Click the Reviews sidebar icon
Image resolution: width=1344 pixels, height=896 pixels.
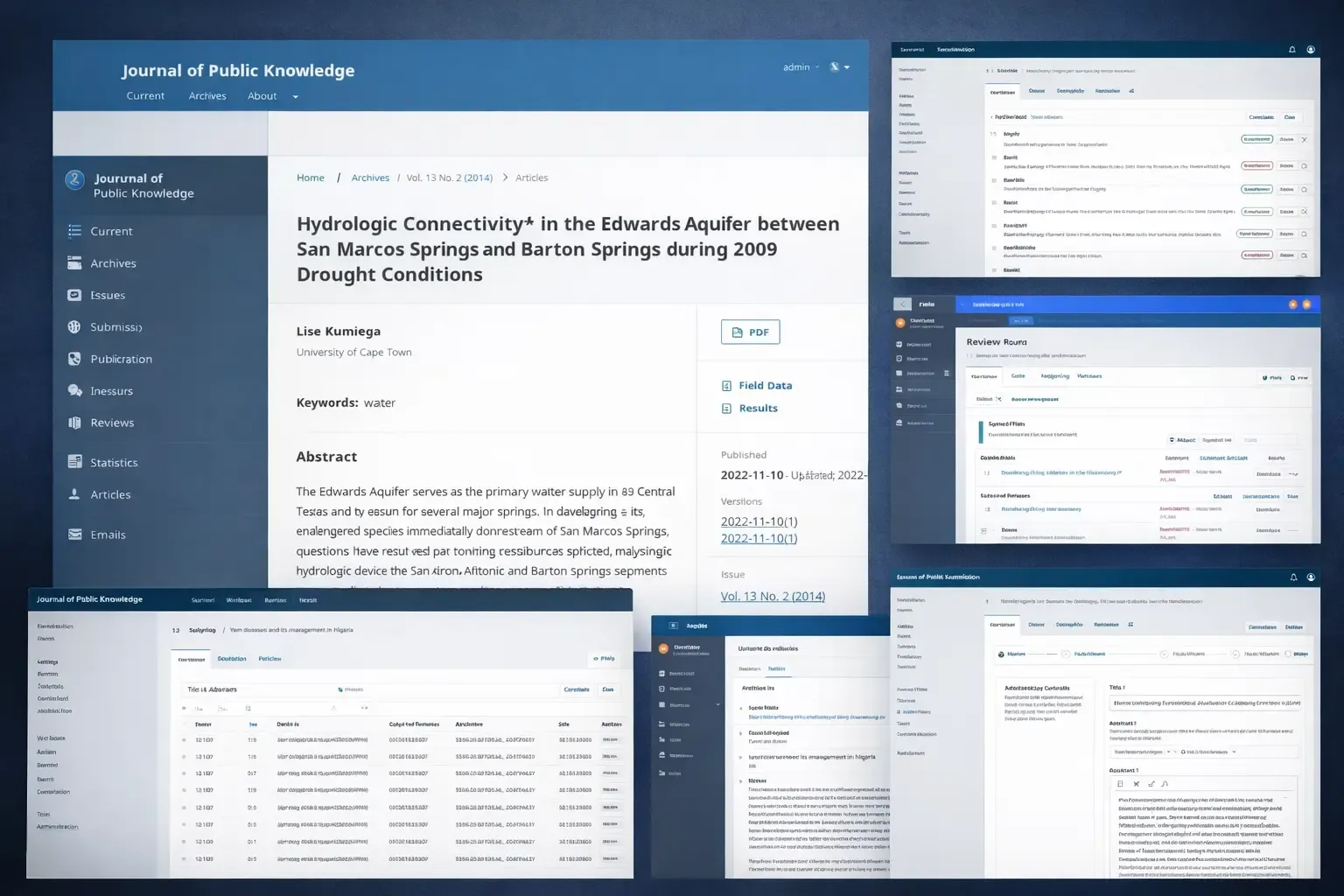(x=75, y=423)
